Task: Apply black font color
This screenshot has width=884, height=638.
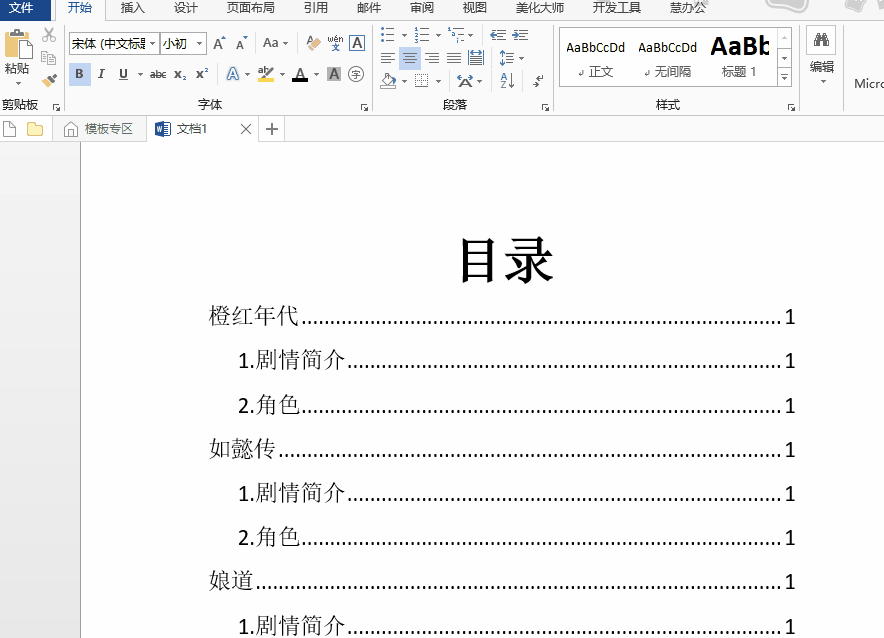Action: pyautogui.click(x=300, y=74)
